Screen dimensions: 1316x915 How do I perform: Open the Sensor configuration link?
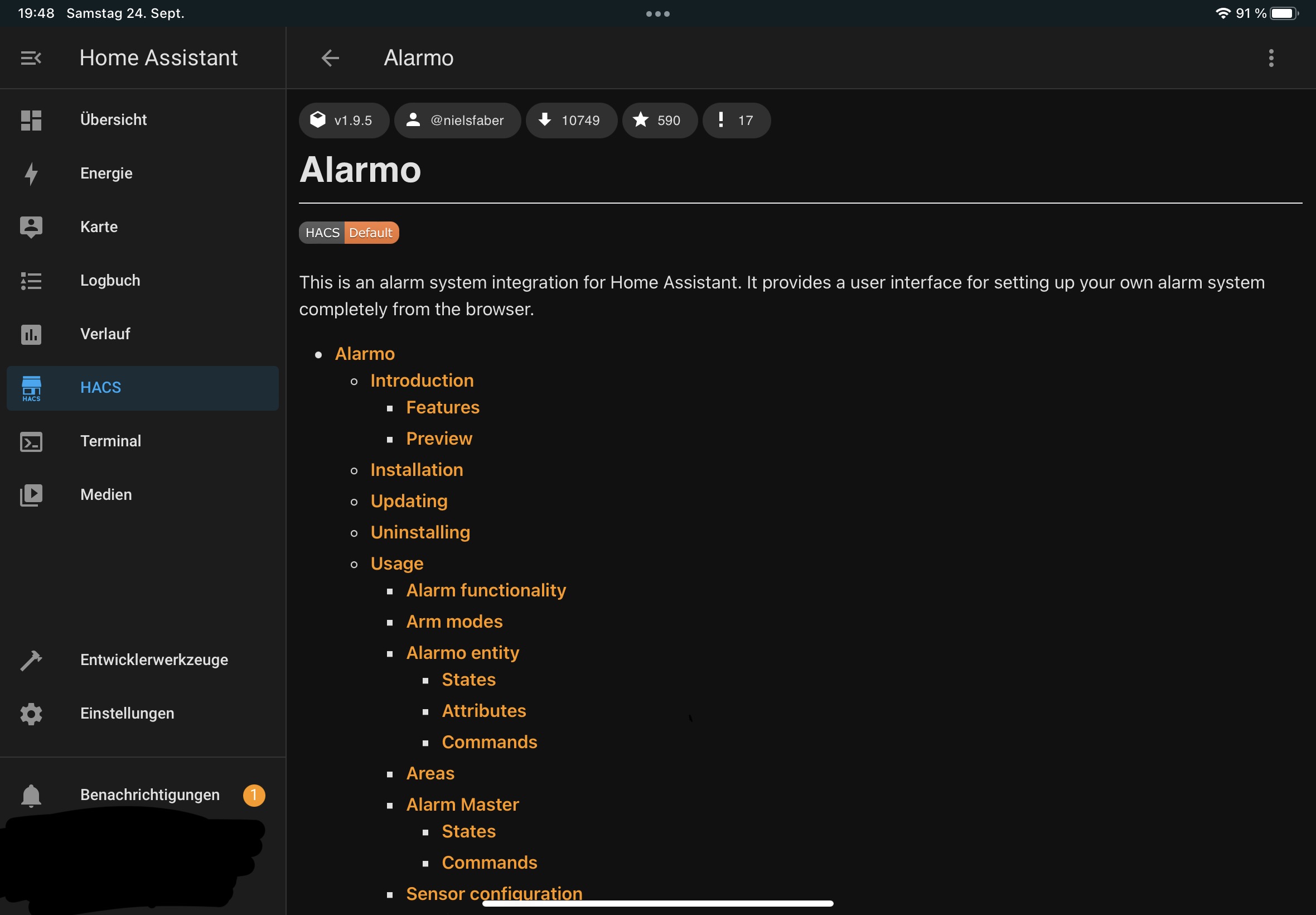[x=493, y=893]
